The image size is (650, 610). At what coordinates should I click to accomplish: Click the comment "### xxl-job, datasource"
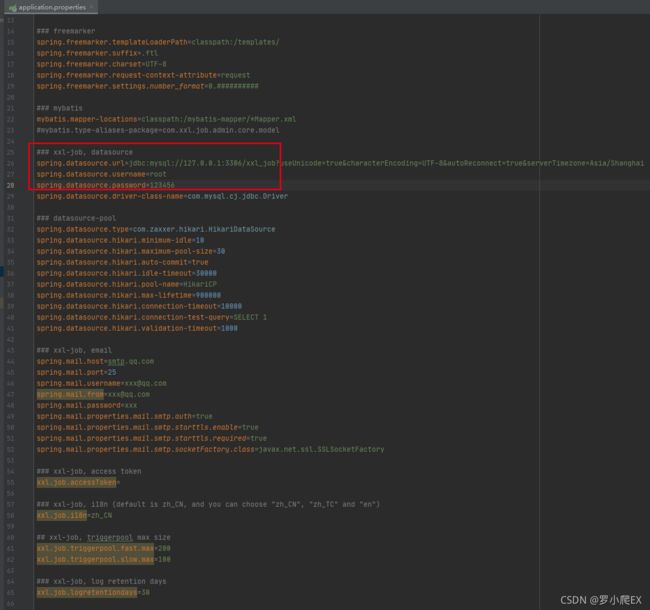pos(85,152)
